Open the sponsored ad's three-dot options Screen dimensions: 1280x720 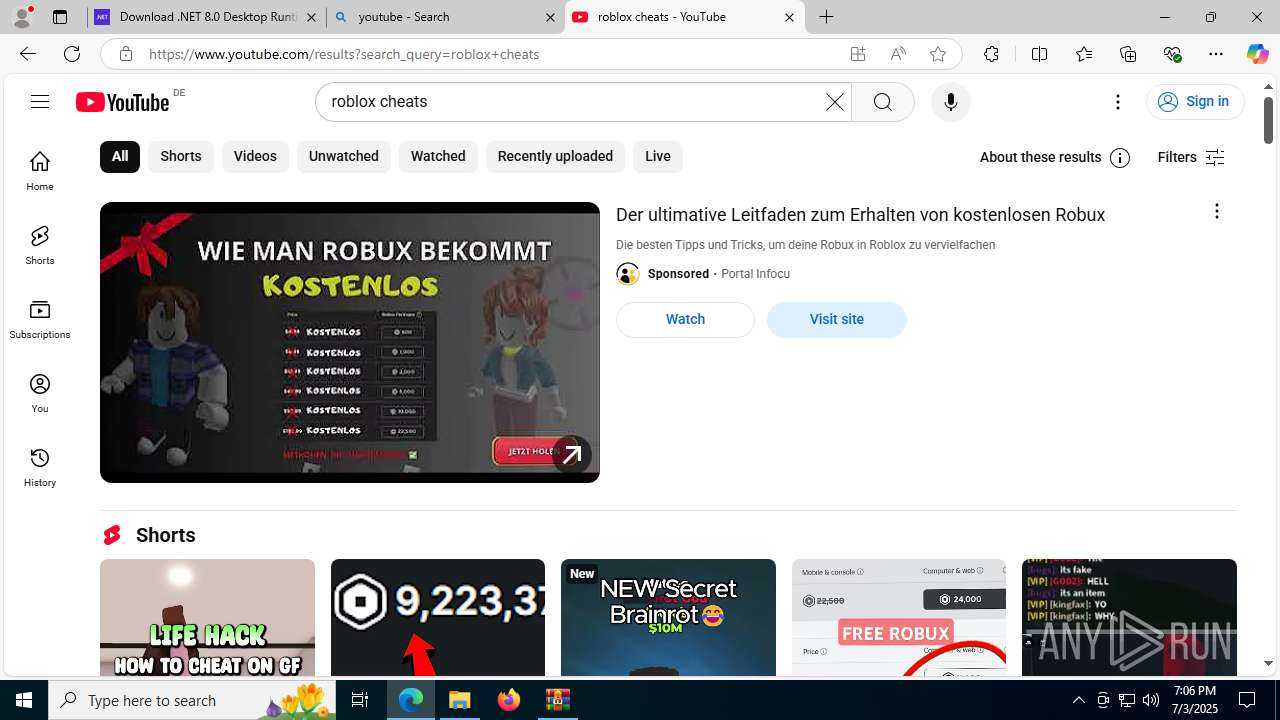click(1216, 211)
